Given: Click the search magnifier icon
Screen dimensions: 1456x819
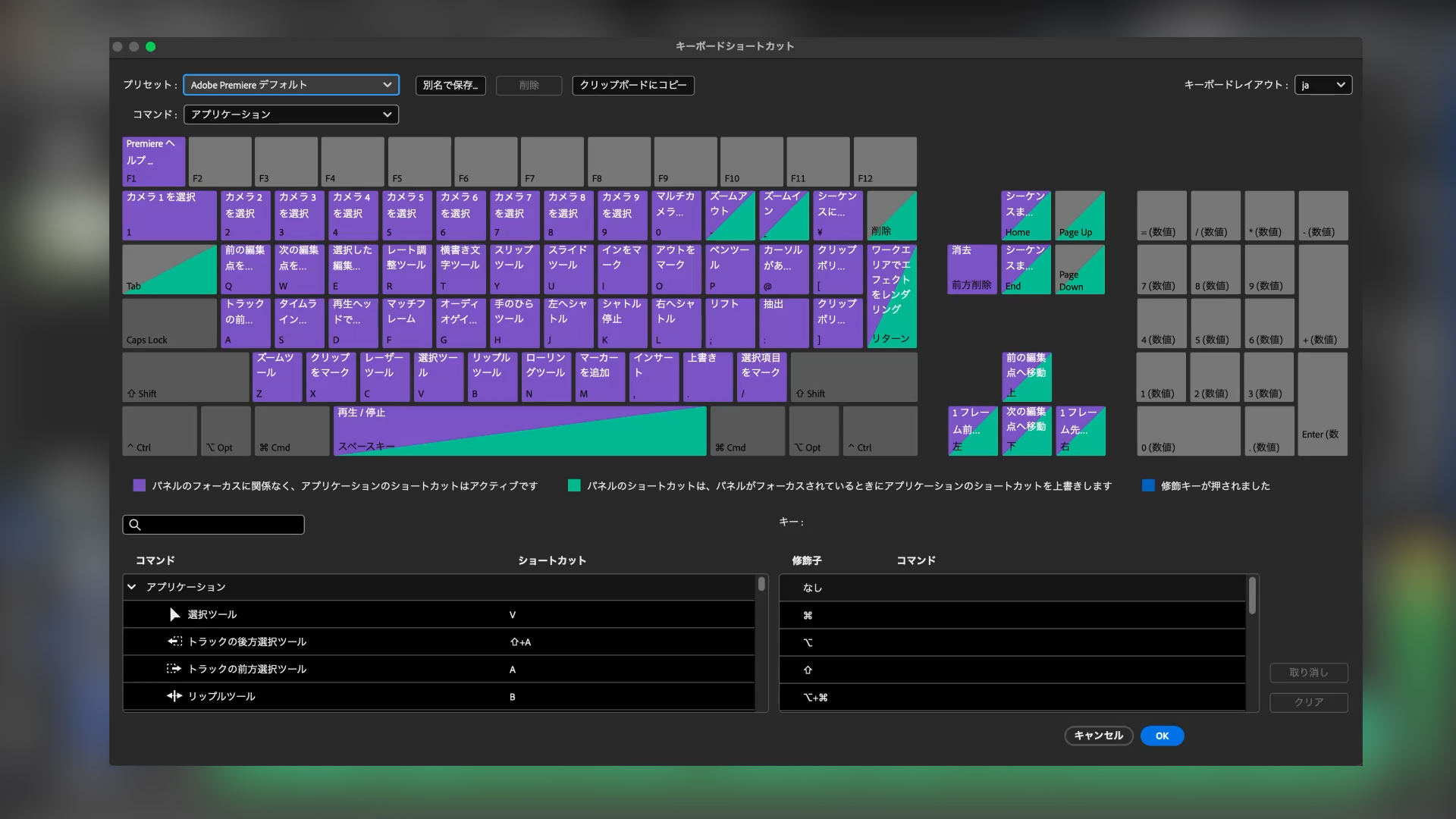Looking at the screenshot, I should (x=135, y=525).
